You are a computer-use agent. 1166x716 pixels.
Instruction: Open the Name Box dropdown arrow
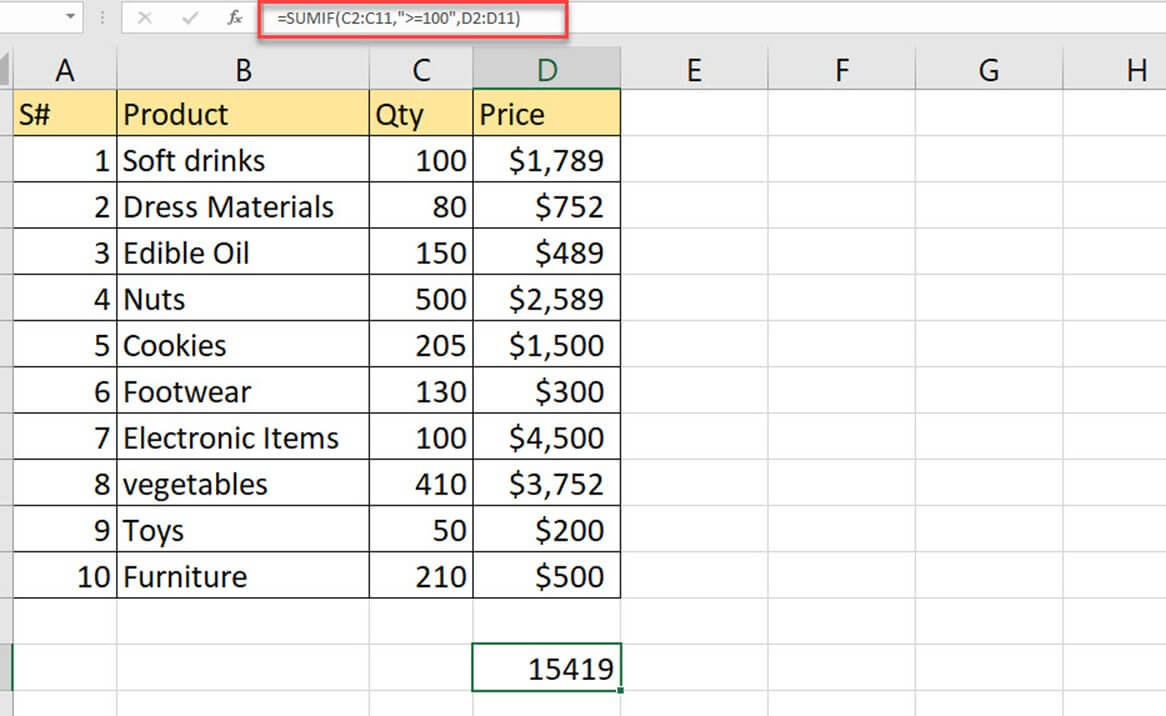[70, 18]
